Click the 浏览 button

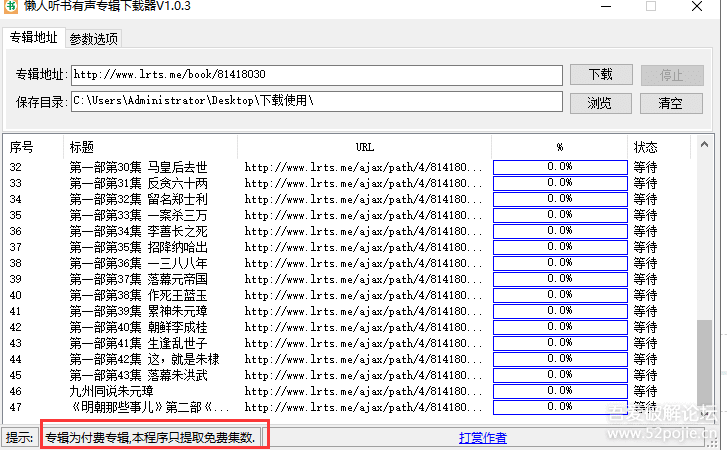600,102
